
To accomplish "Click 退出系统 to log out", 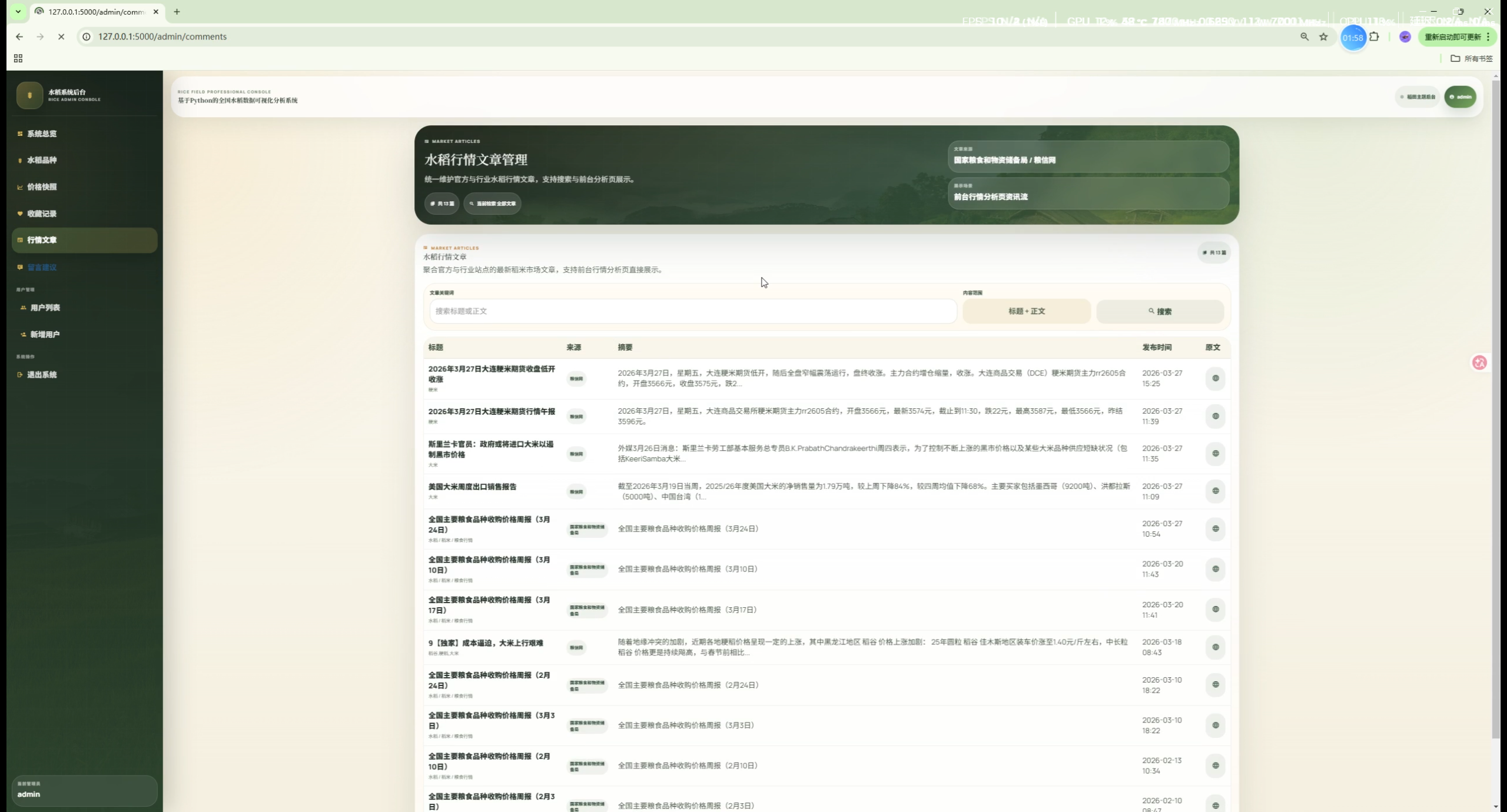I will [42, 375].
